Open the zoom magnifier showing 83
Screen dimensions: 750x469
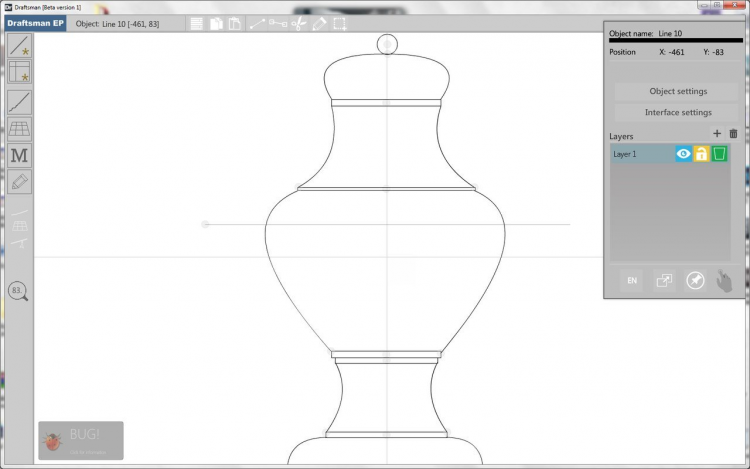point(18,291)
